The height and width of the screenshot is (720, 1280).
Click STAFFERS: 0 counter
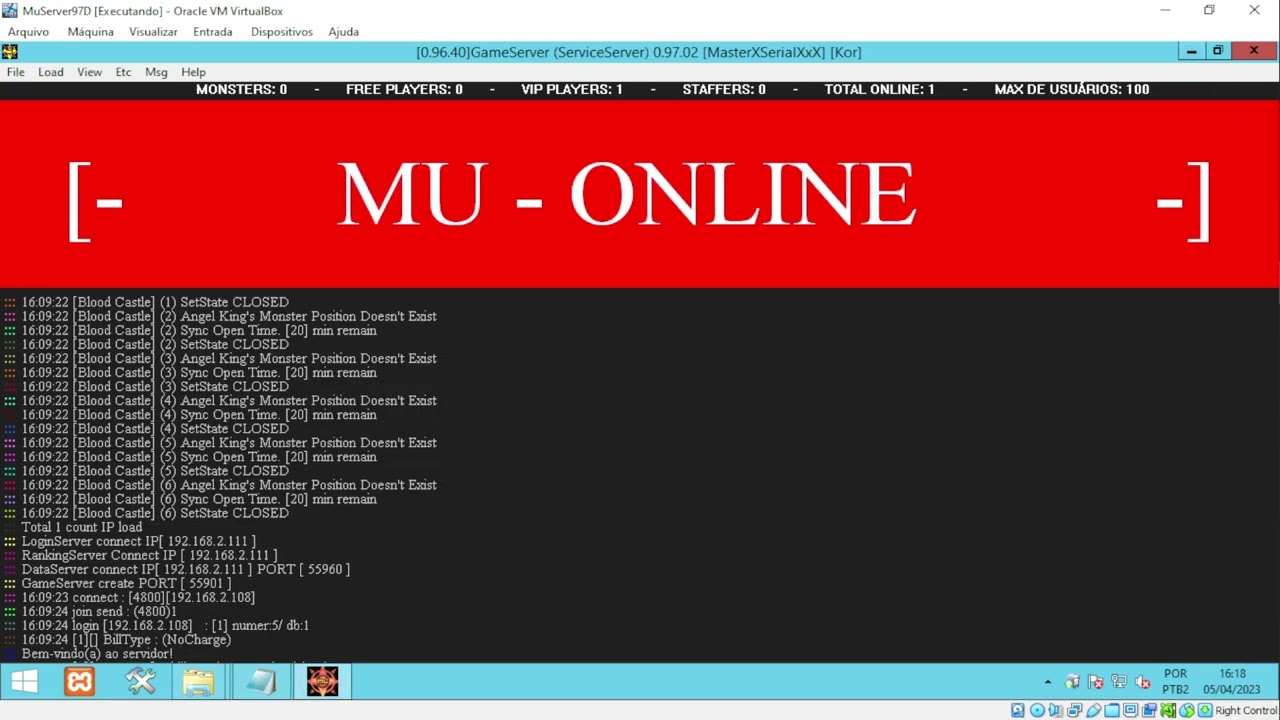724,89
